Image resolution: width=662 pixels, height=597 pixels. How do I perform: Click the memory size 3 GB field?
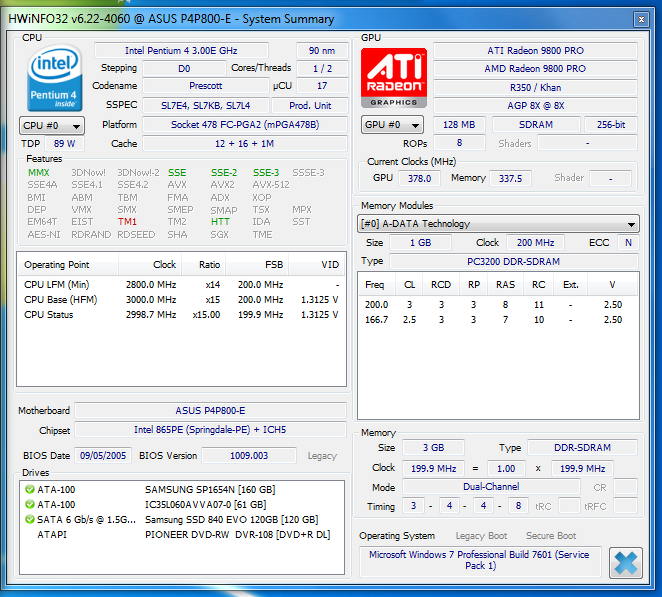[434, 448]
